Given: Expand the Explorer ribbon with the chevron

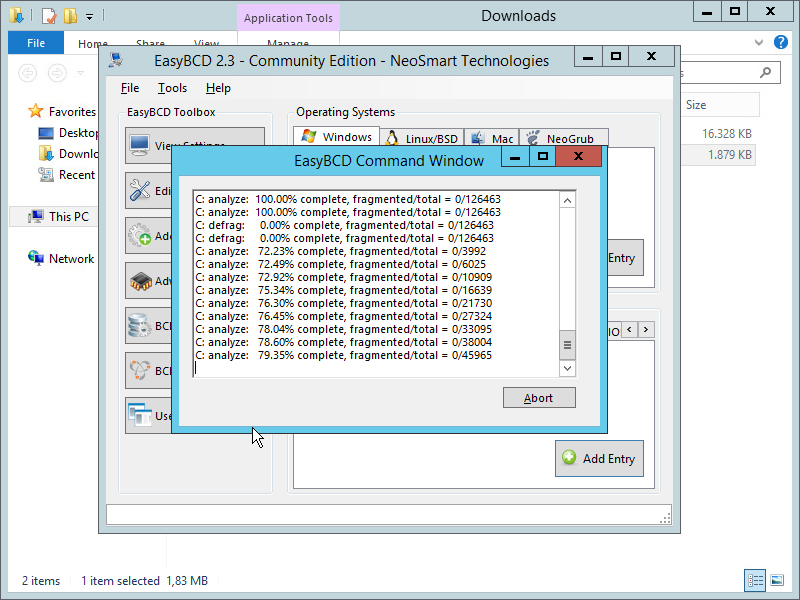Looking at the screenshot, I should (759, 42).
